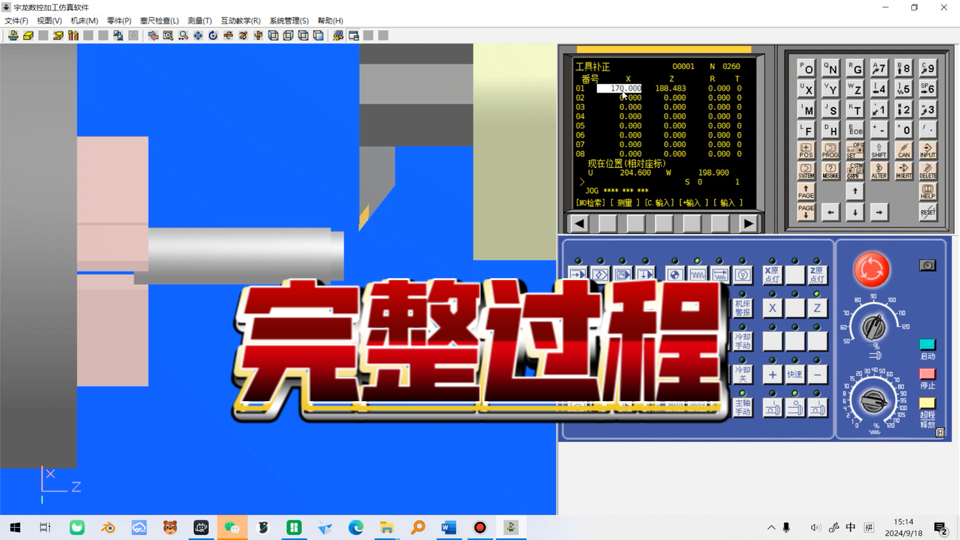The height and width of the screenshot is (540, 960).
Task: Select offset row 01 X value 170.000
Action: (620, 88)
